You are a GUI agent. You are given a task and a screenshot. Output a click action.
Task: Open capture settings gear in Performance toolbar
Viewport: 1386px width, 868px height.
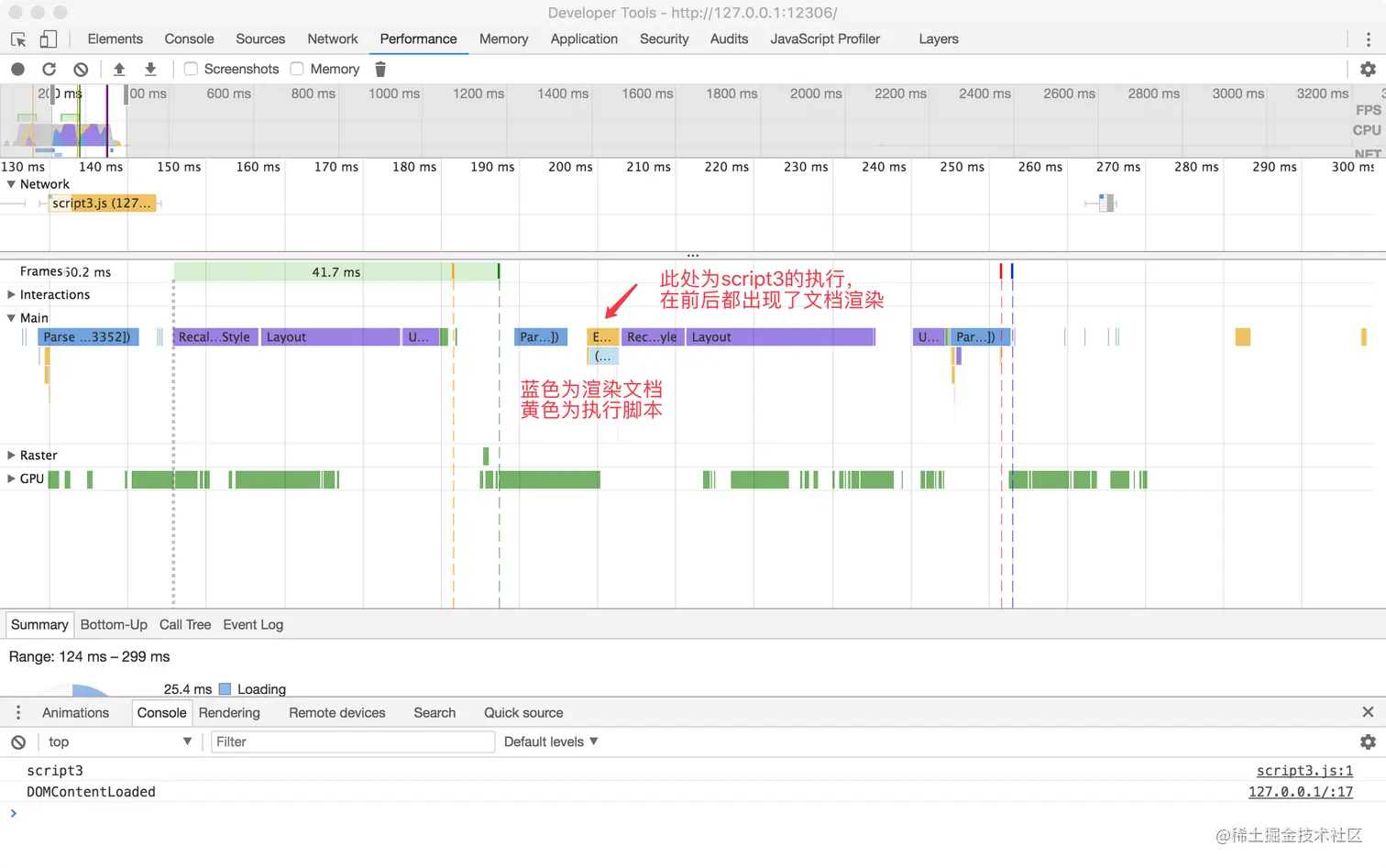pos(1368,69)
